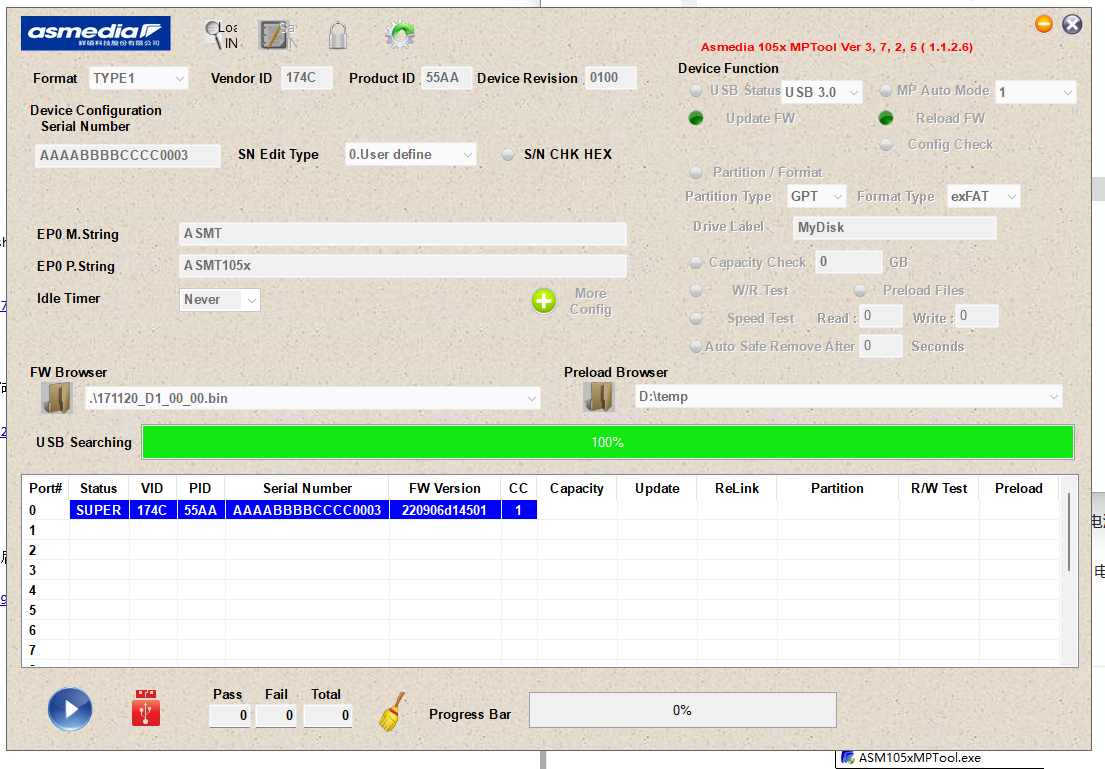1105x769 pixels.
Task: Click the Capacity Check GB input
Action: point(848,262)
